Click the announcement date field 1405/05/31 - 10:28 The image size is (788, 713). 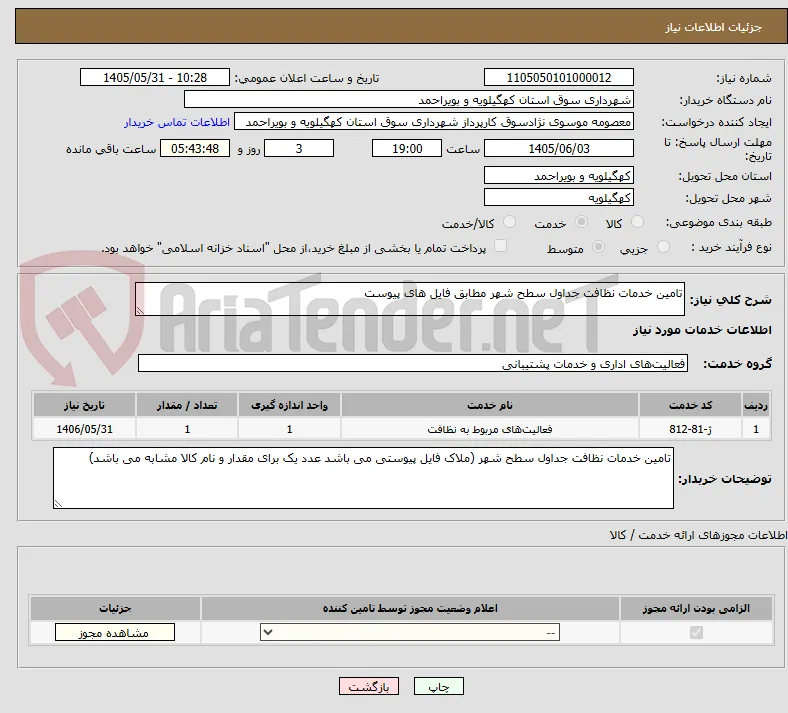click(x=155, y=77)
